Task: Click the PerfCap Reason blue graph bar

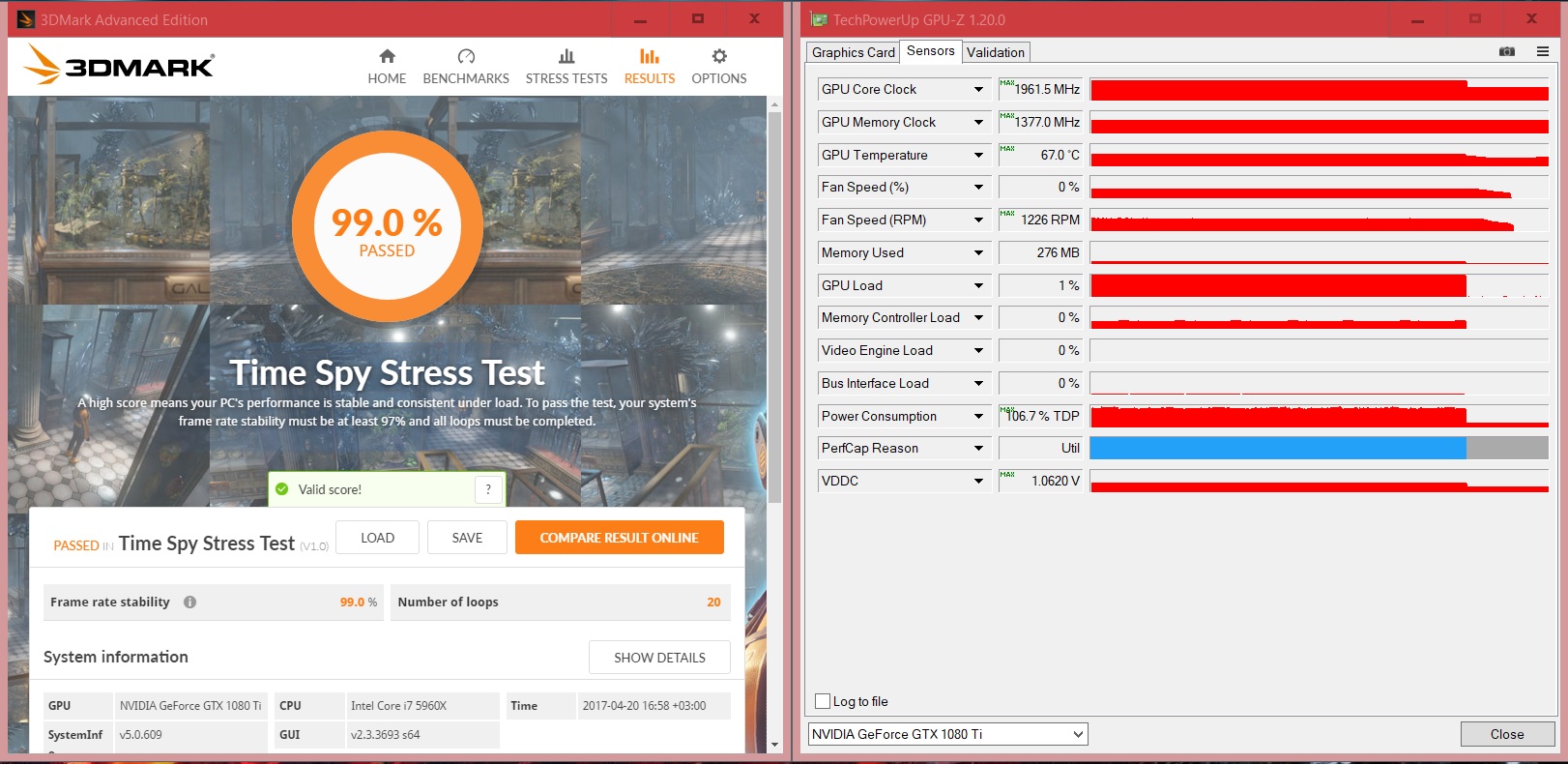Action: [x=1278, y=448]
